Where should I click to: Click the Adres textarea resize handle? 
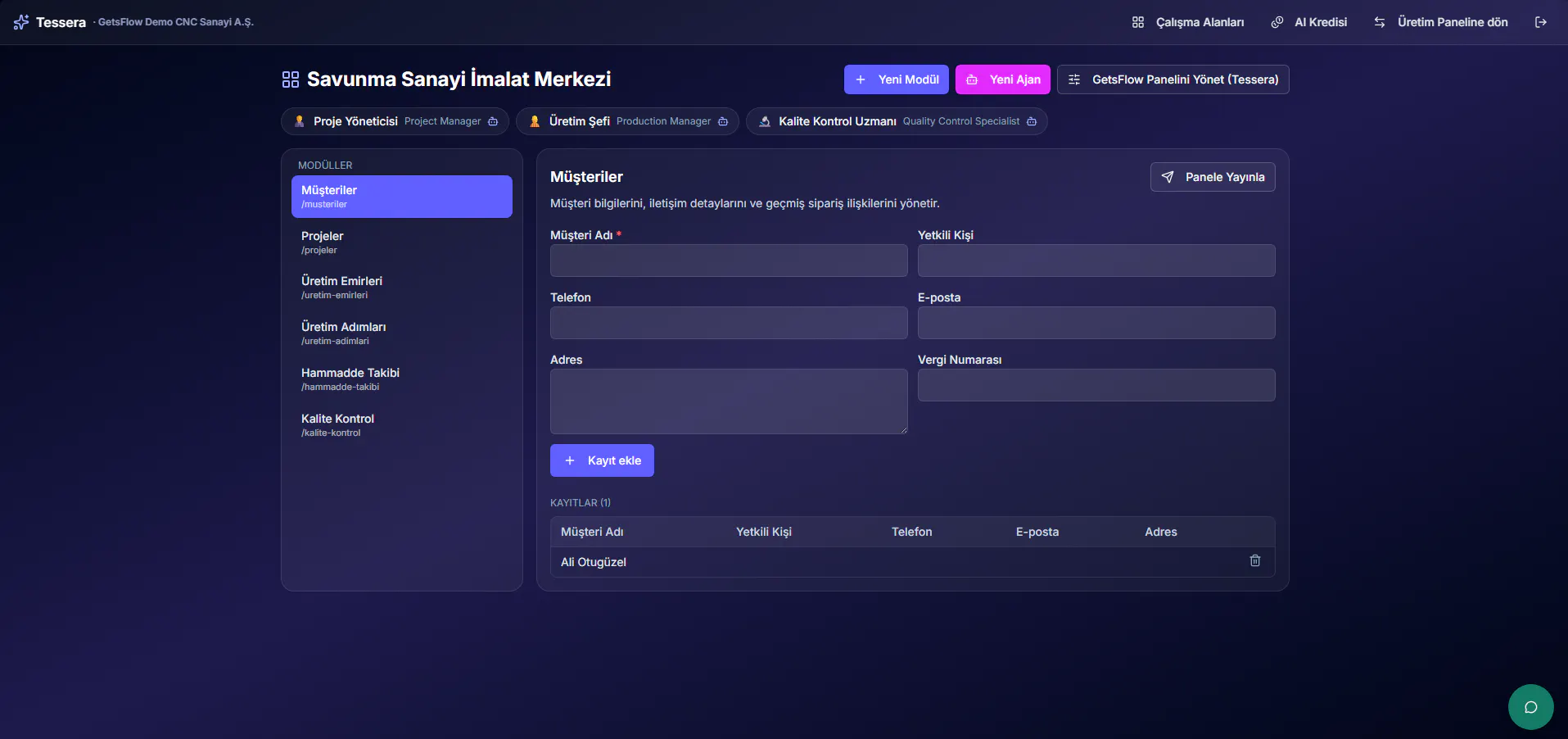[x=903, y=429]
